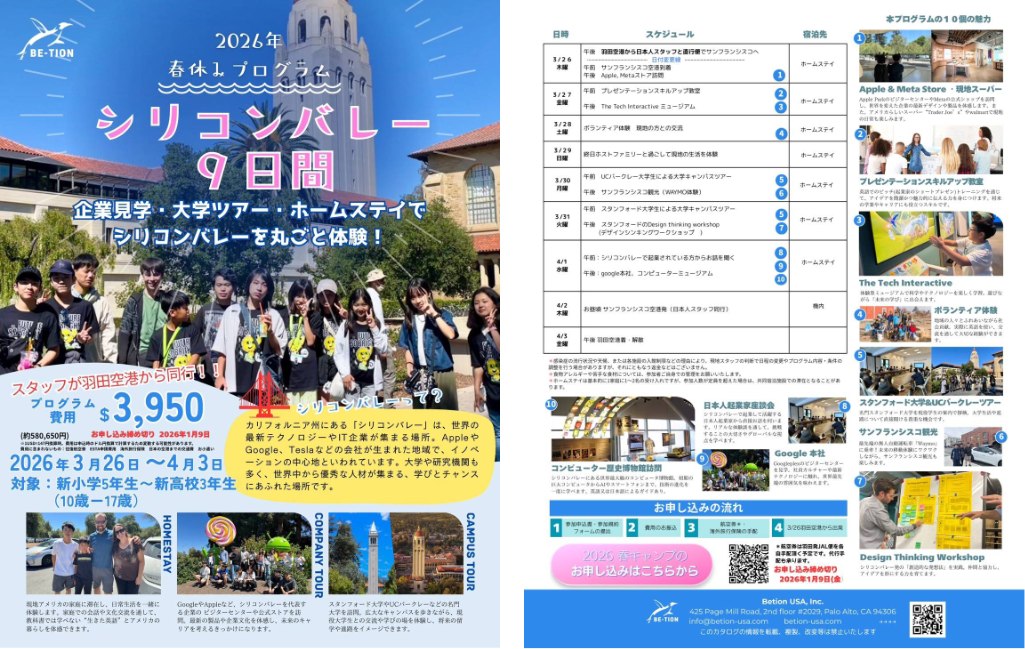Click the number 7 badge on the Design Thinking photo

860,481
